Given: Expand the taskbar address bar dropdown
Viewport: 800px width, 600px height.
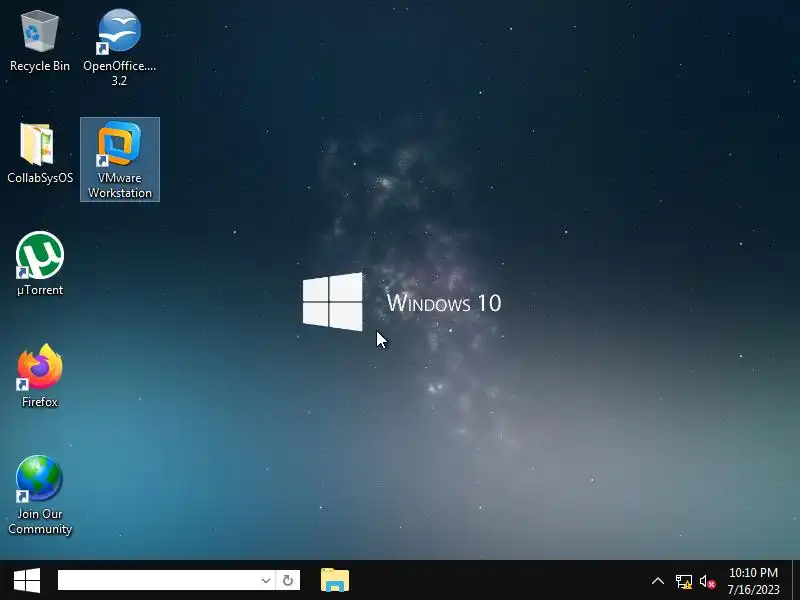Looking at the screenshot, I should (266, 580).
